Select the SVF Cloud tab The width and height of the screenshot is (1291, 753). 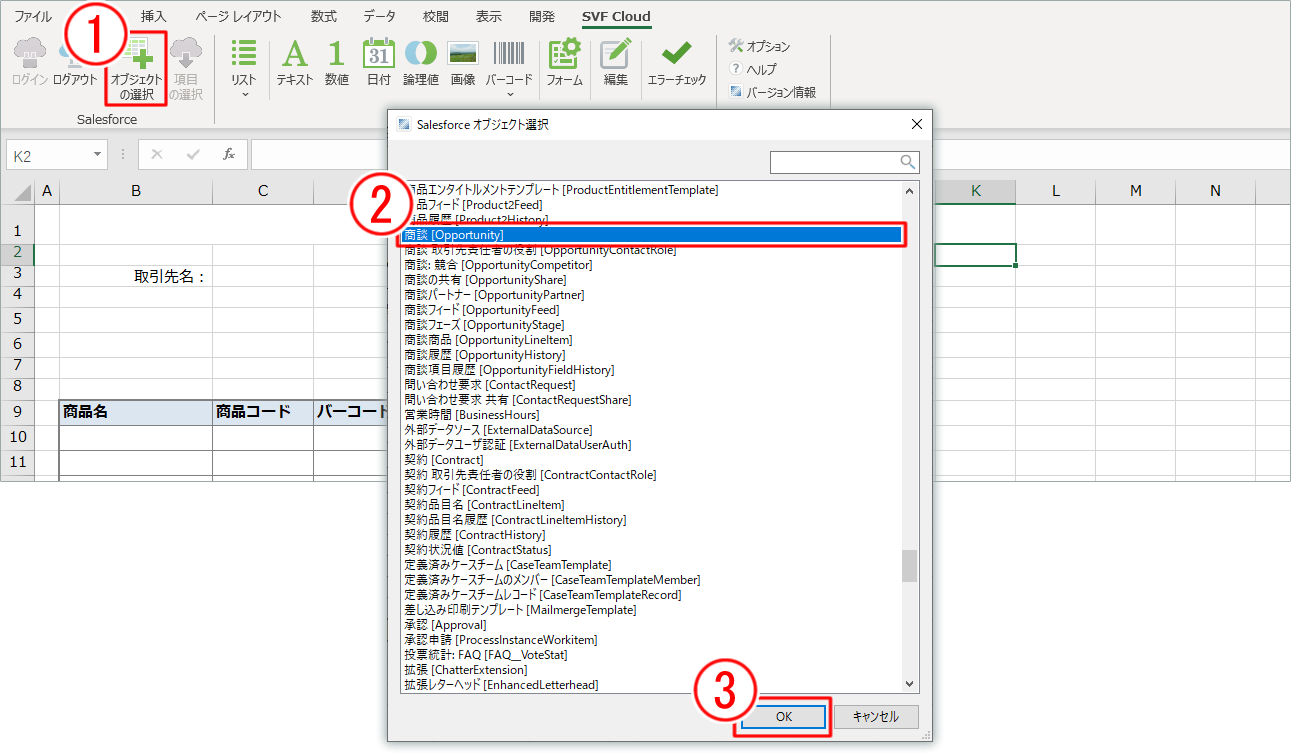[616, 16]
